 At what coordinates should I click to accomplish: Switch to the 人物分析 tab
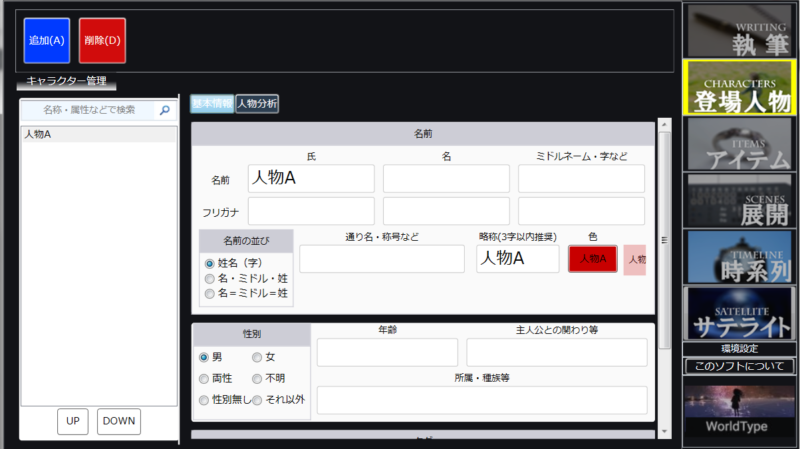257,104
